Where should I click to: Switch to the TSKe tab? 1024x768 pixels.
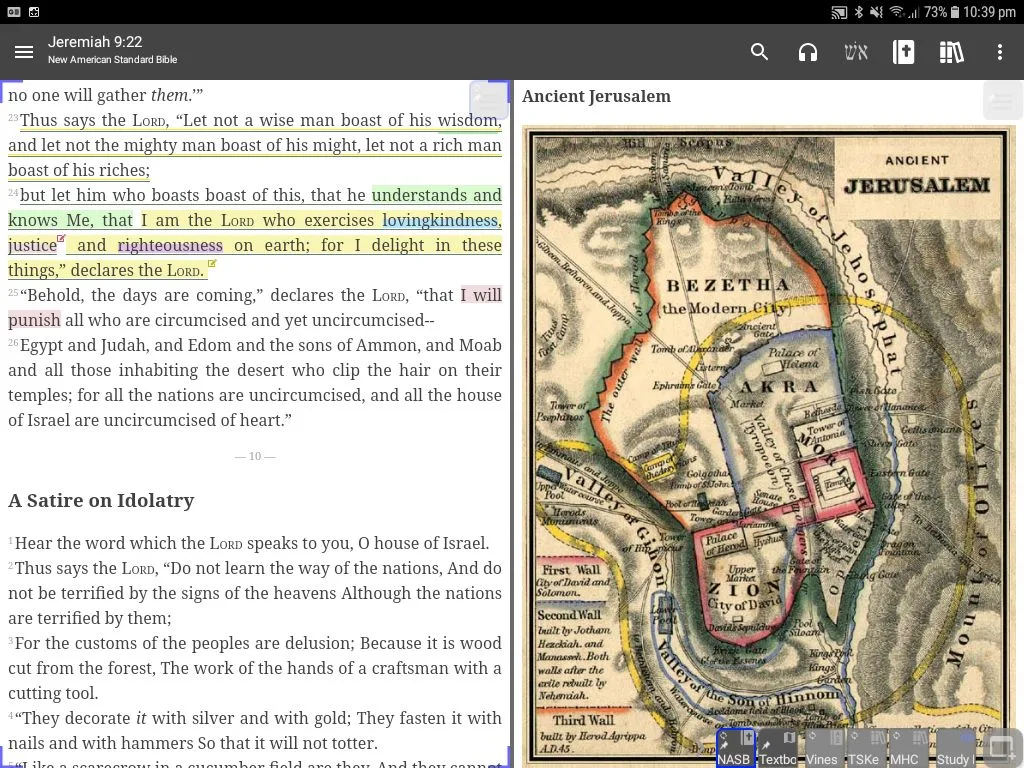tap(865, 748)
